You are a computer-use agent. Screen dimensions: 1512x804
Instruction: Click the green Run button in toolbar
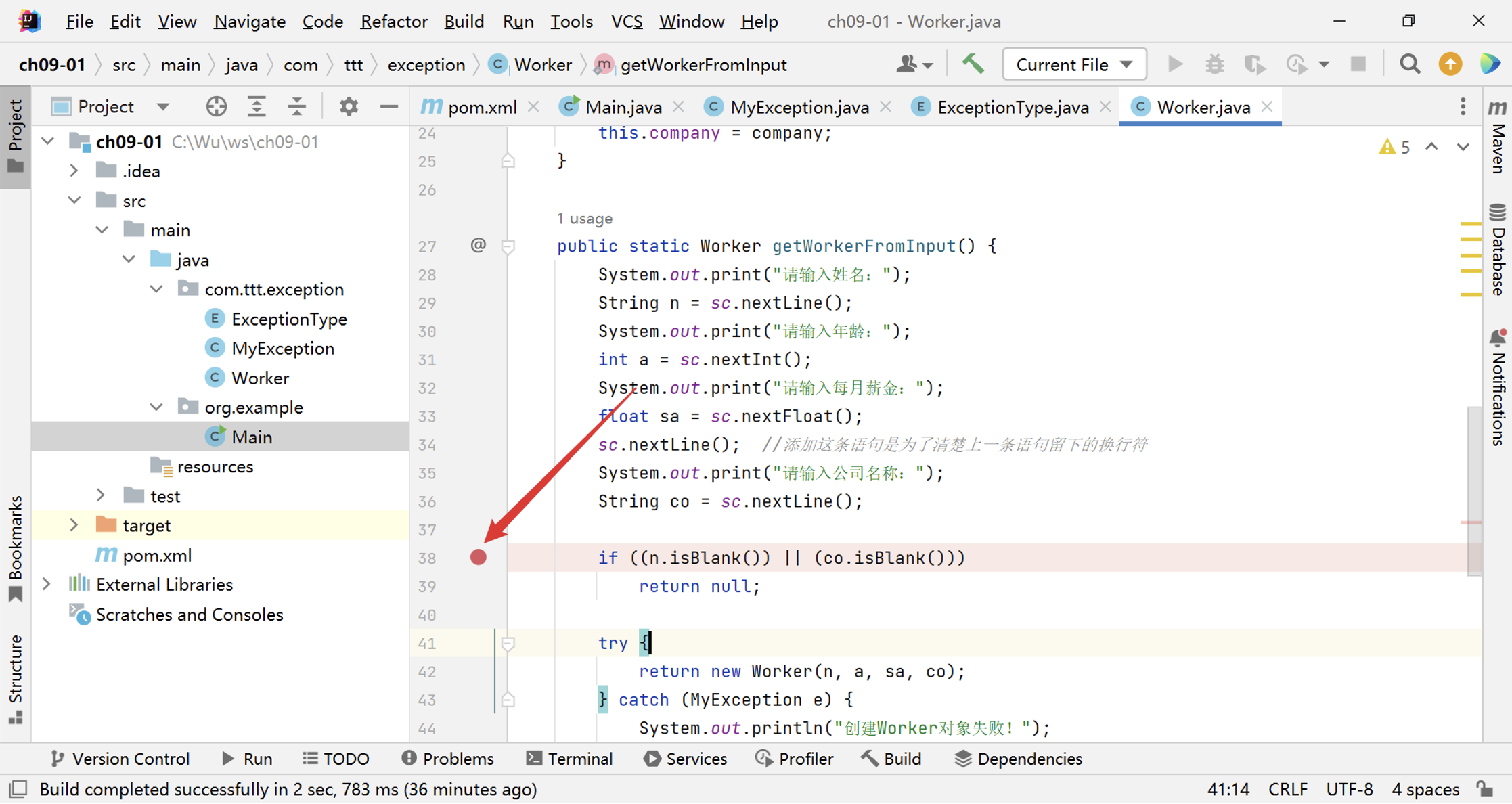1175,64
